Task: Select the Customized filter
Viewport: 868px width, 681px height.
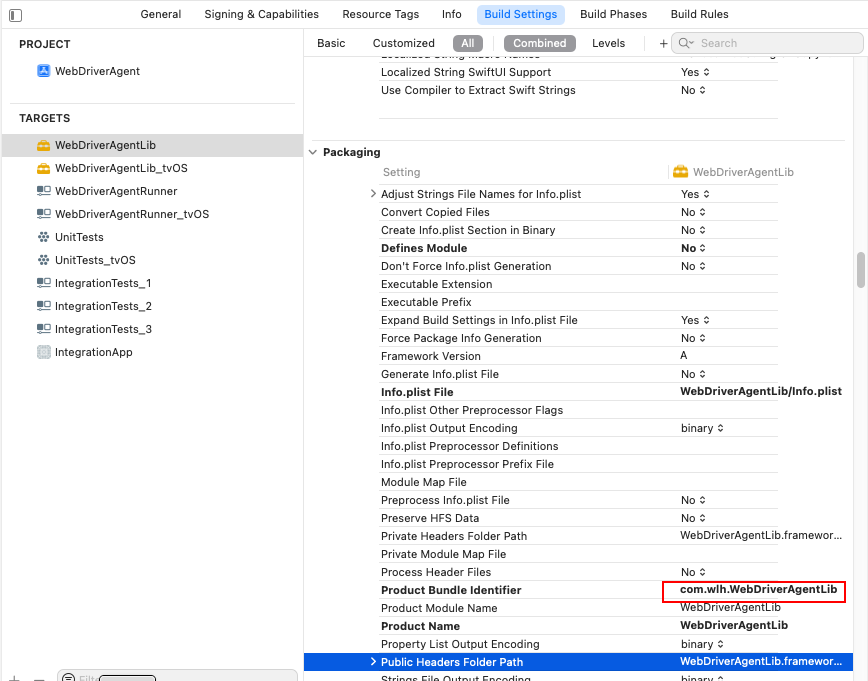Action: point(404,43)
